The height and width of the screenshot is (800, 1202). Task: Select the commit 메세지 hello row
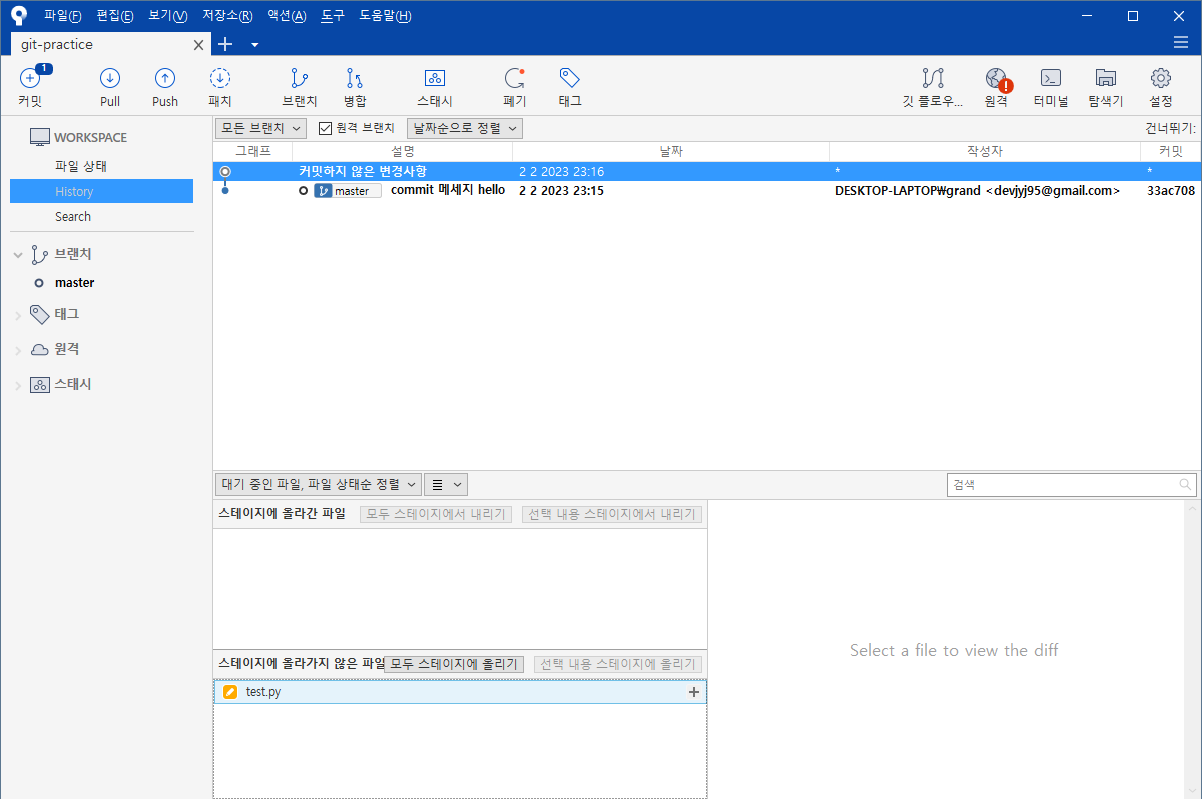[707, 190]
